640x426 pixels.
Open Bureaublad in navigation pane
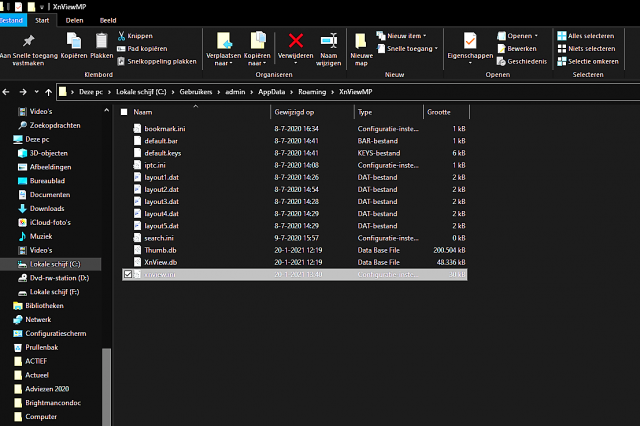(x=41, y=181)
